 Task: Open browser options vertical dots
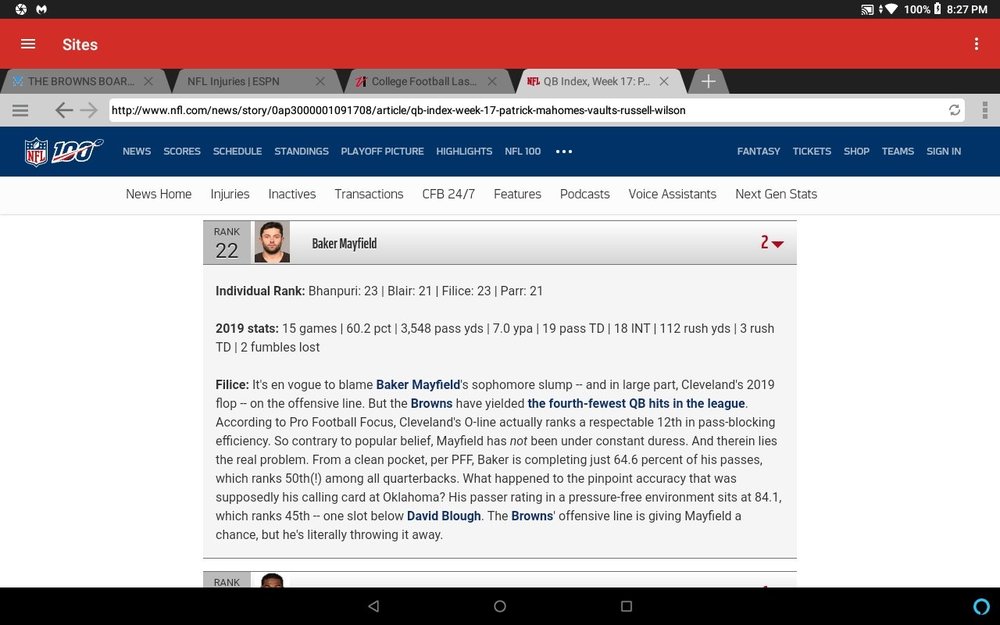[985, 110]
